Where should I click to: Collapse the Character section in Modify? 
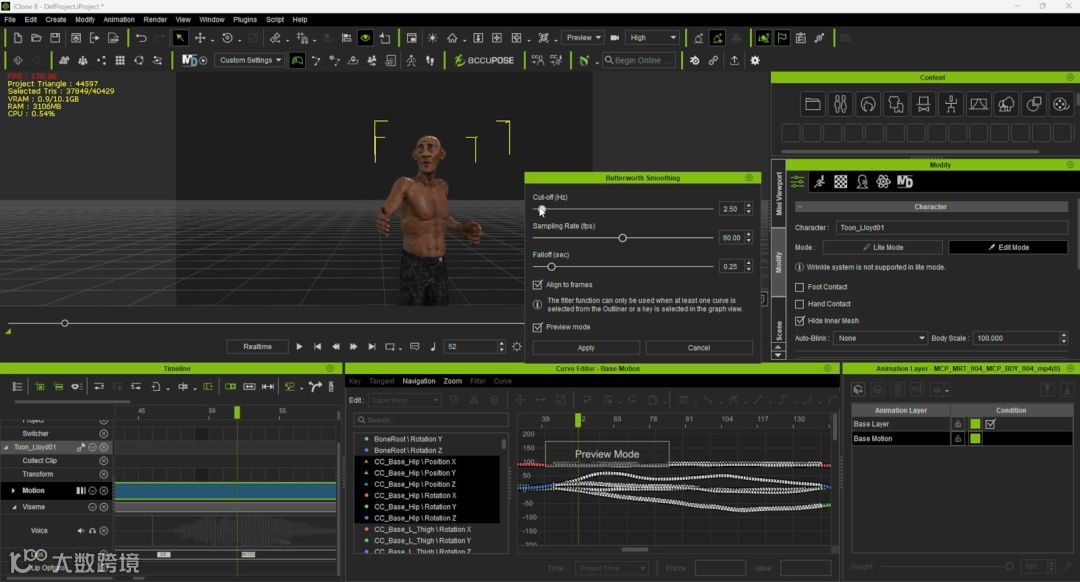[x=800, y=207]
